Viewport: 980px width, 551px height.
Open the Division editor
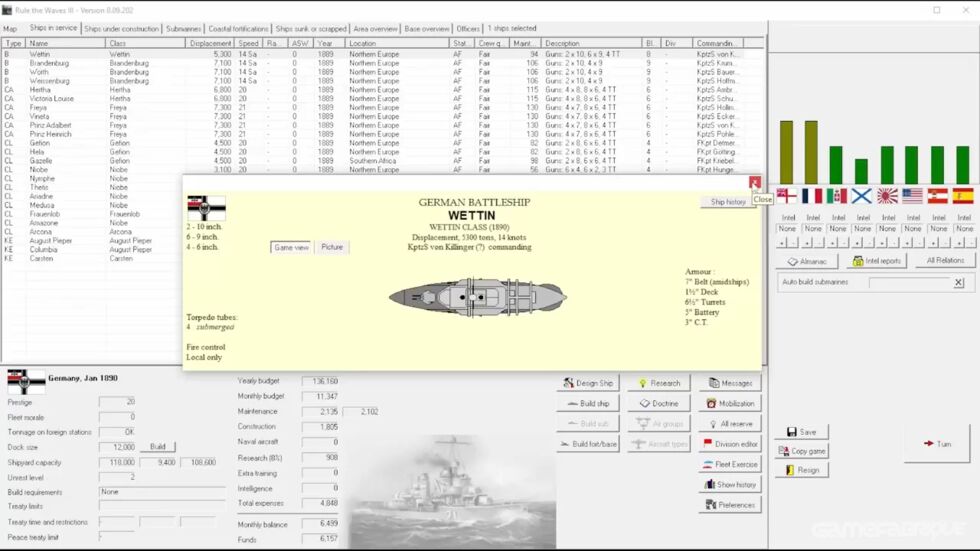pos(730,444)
